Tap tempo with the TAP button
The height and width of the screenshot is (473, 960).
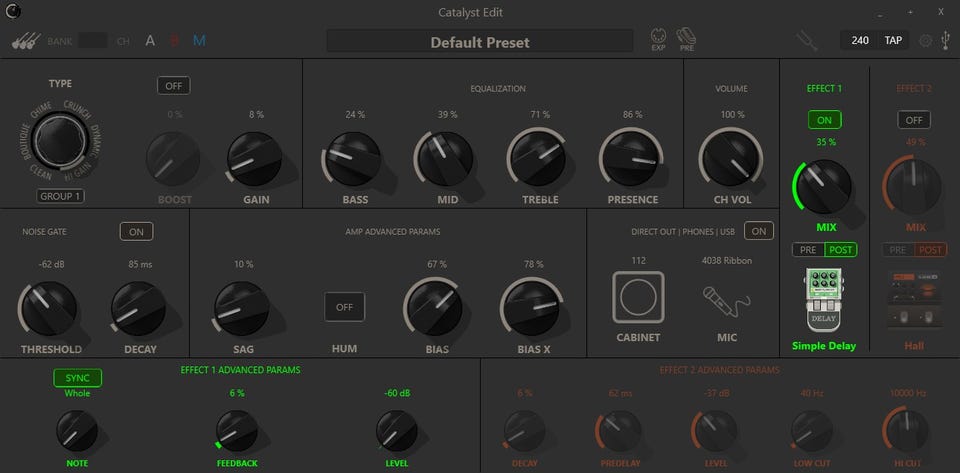(893, 40)
